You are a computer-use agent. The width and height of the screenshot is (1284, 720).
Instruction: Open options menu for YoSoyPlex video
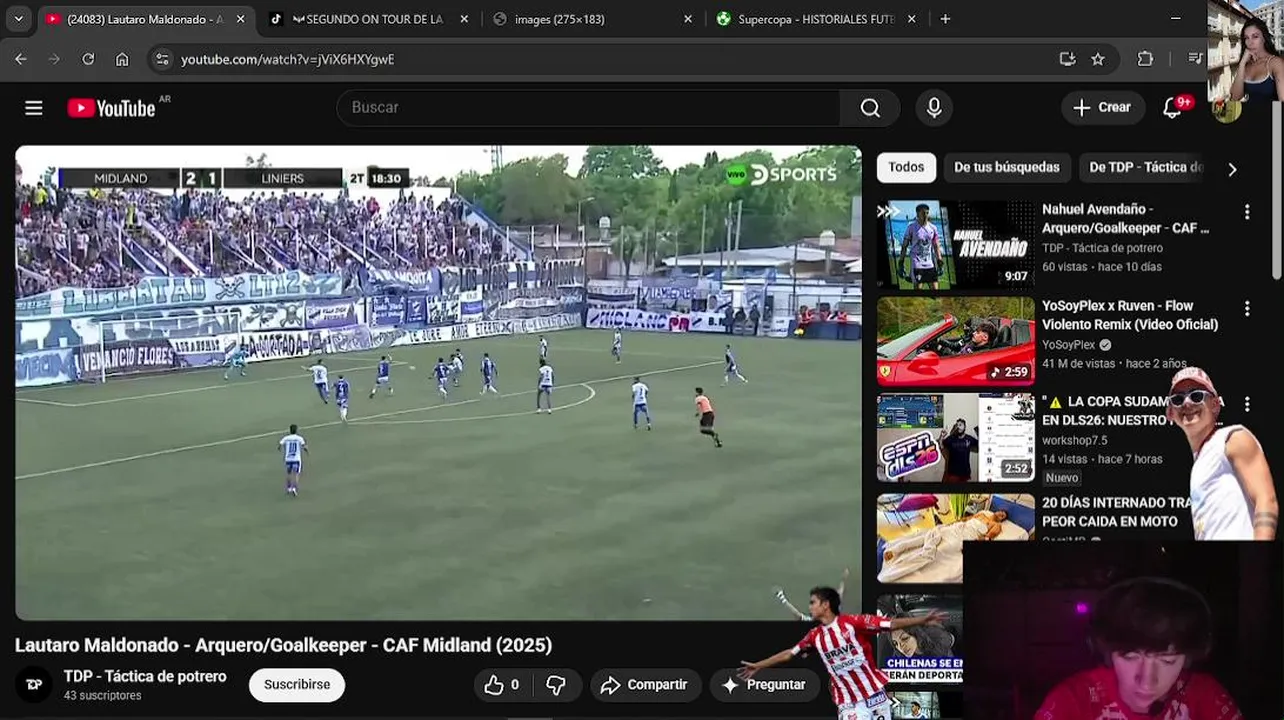click(1247, 309)
